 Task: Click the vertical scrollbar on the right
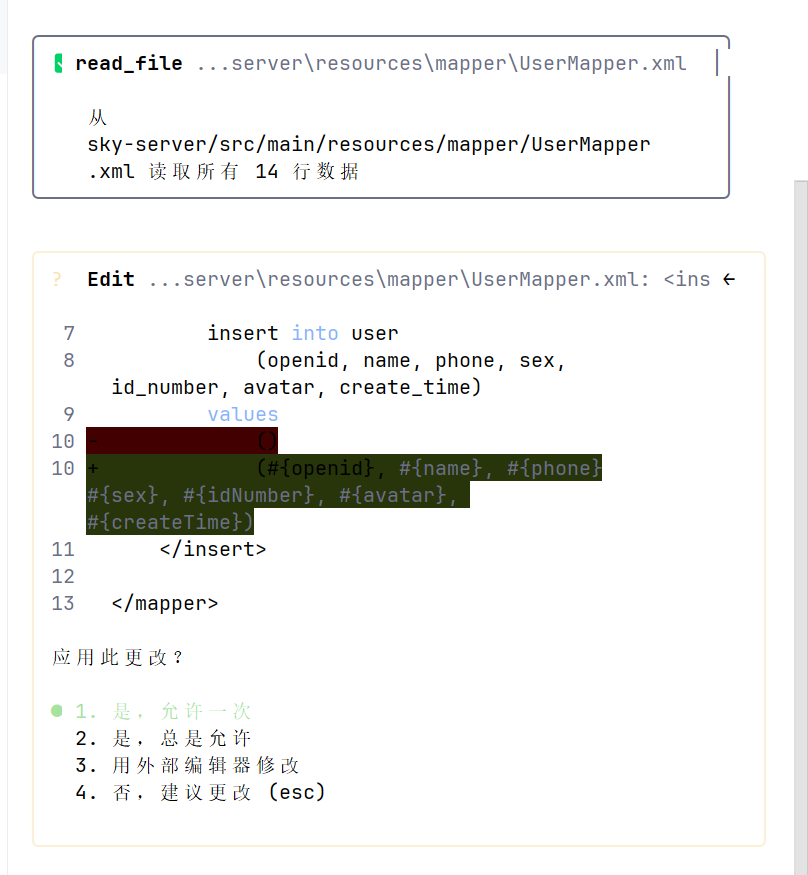(x=800, y=500)
